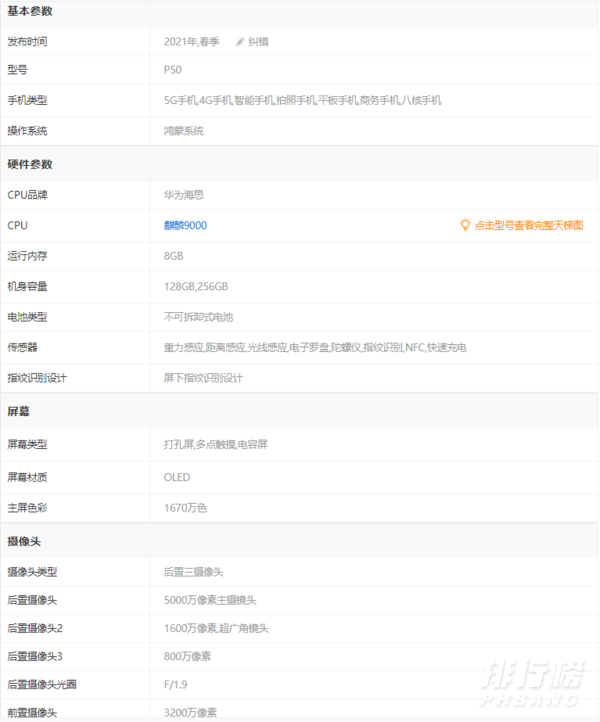Click the 操作系统 row label

pyautogui.click(x=27, y=131)
